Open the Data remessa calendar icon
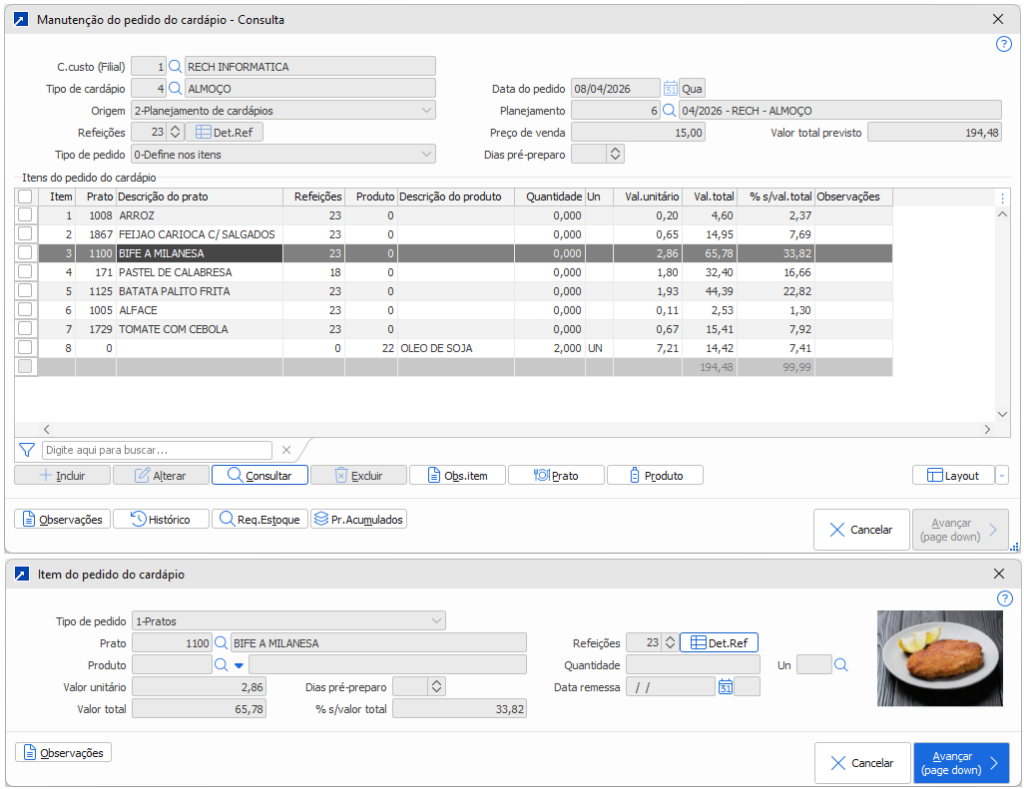This screenshot has height=789, width=1024. coord(725,686)
